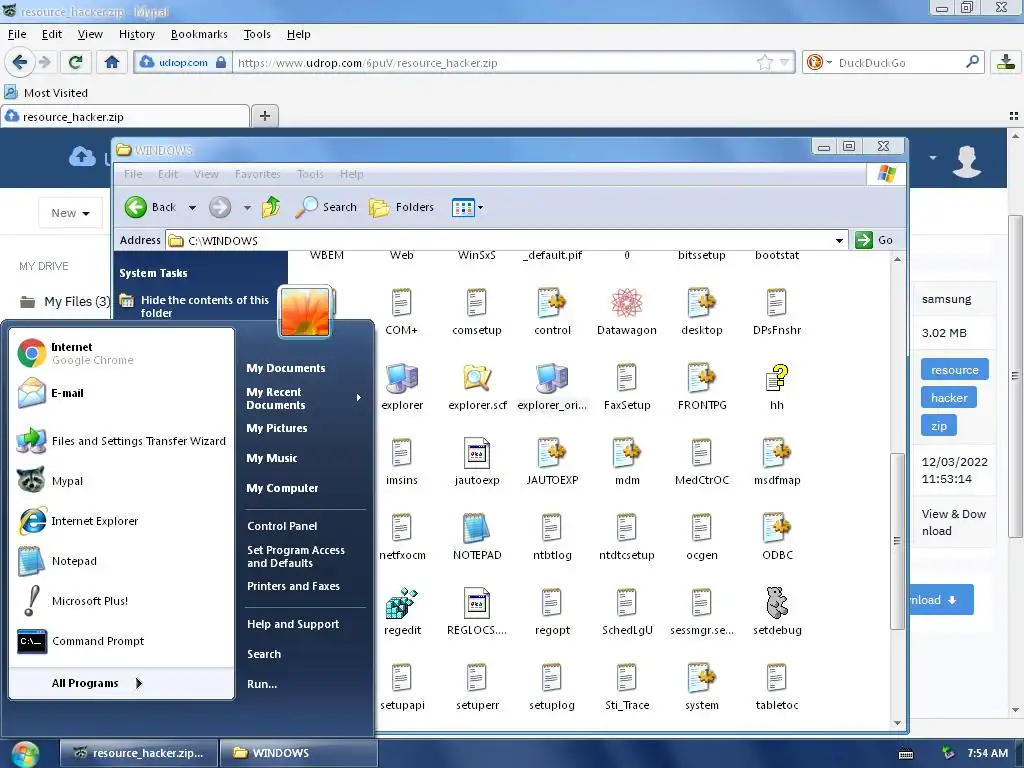Open the user account dropdown arrow

933,157
